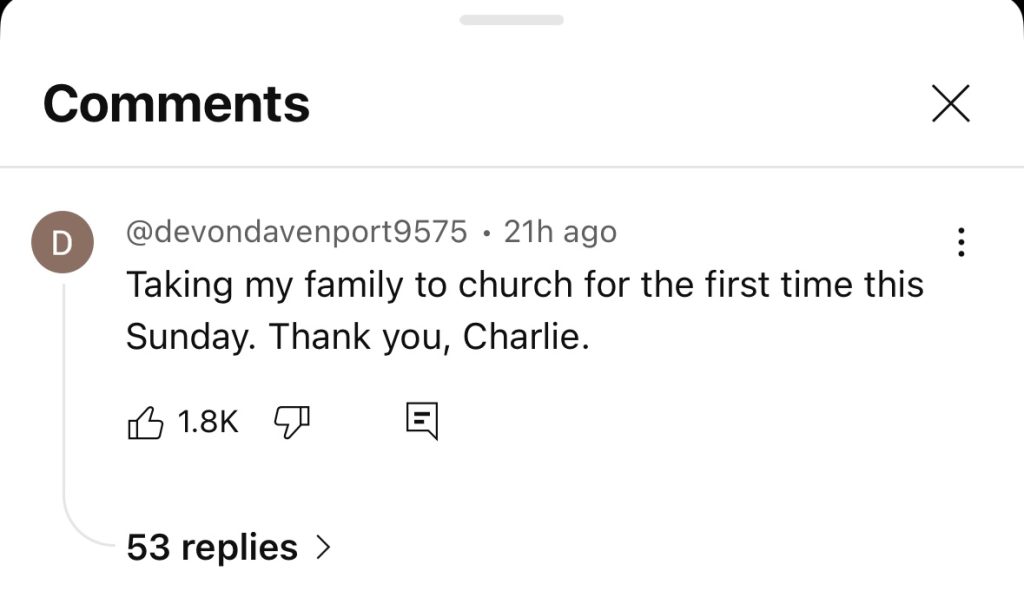
Task: Grab the drag handle at top of sheet
Action: tap(511, 20)
